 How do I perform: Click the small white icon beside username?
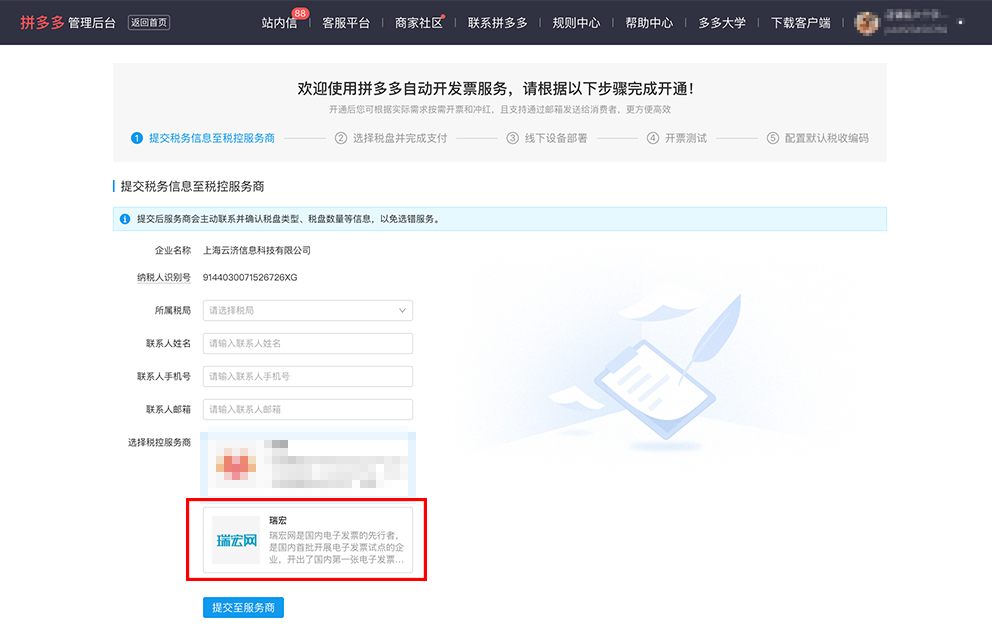click(960, 22)
